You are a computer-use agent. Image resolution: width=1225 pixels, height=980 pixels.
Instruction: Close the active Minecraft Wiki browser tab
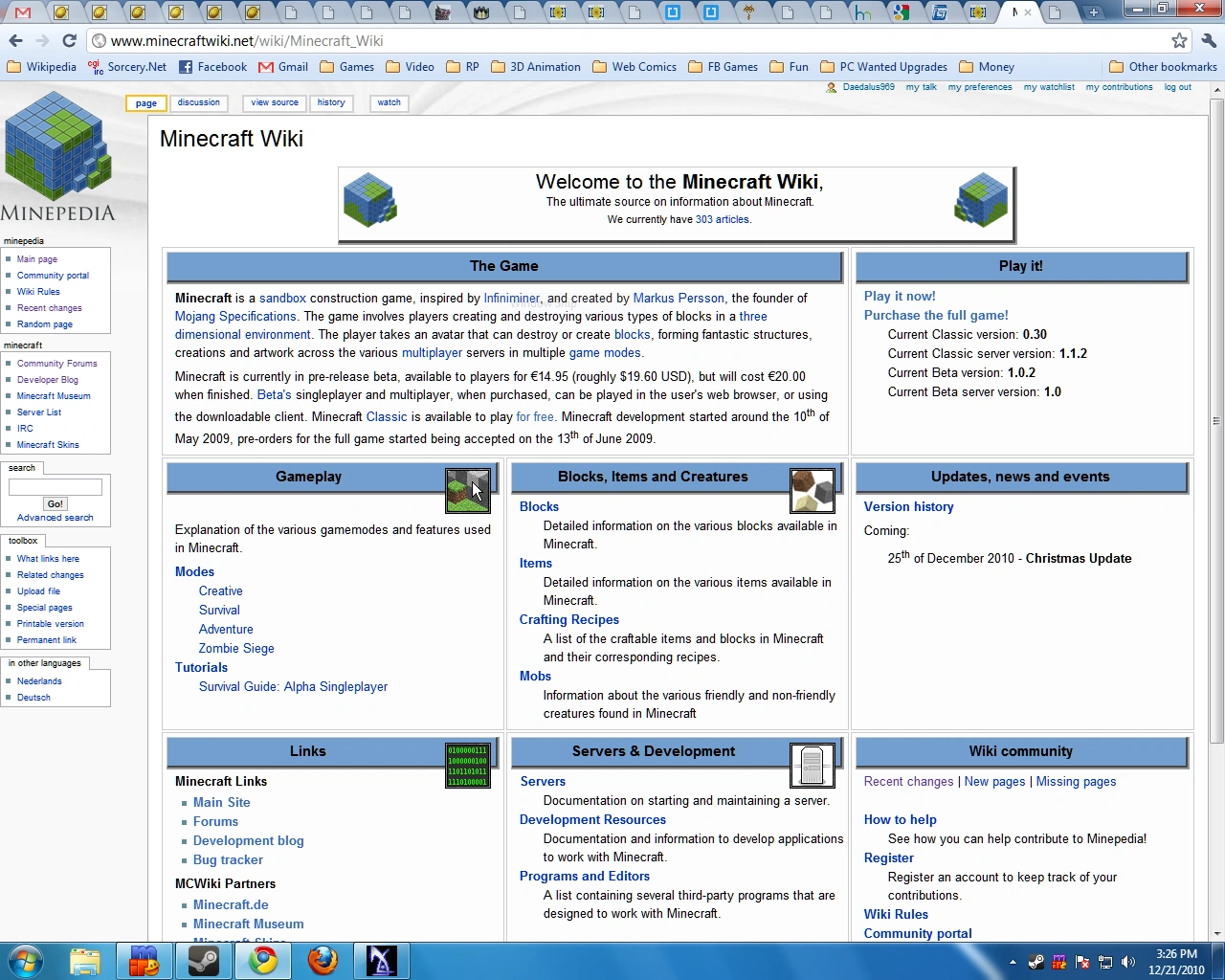point(1028,12)
